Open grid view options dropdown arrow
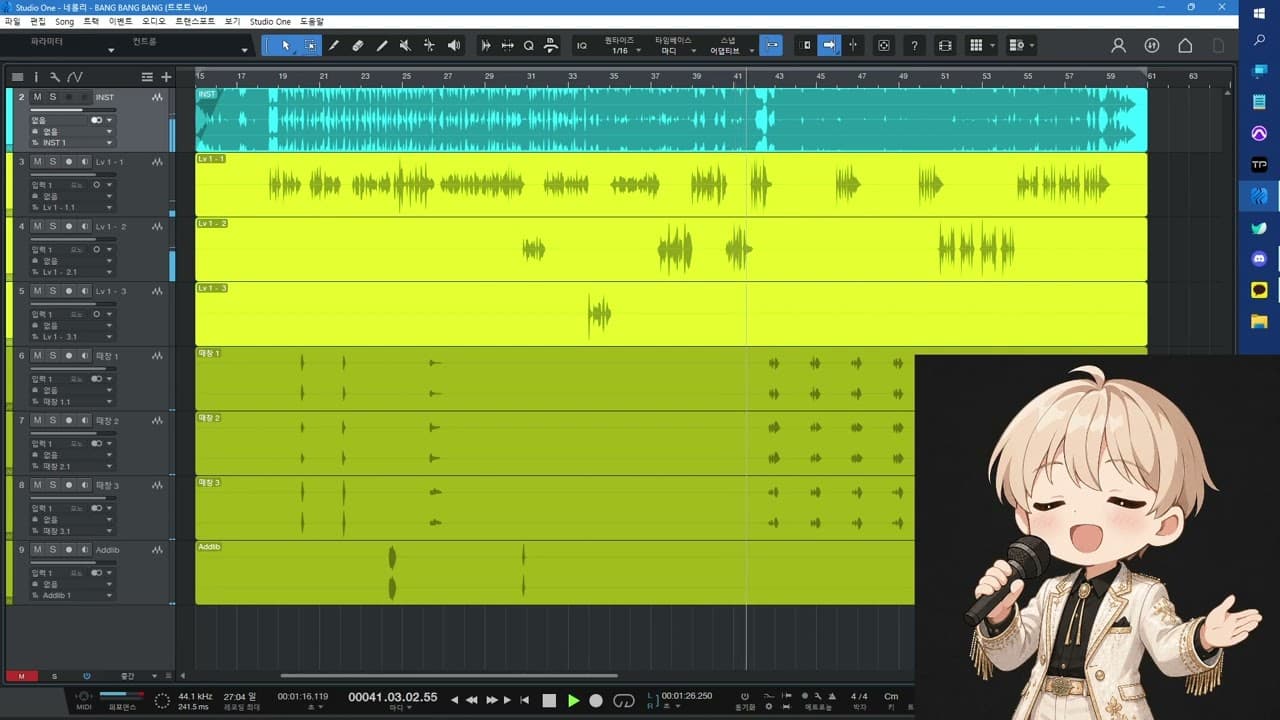This screenshot has width=1280, height=720. tap(992, 45)
